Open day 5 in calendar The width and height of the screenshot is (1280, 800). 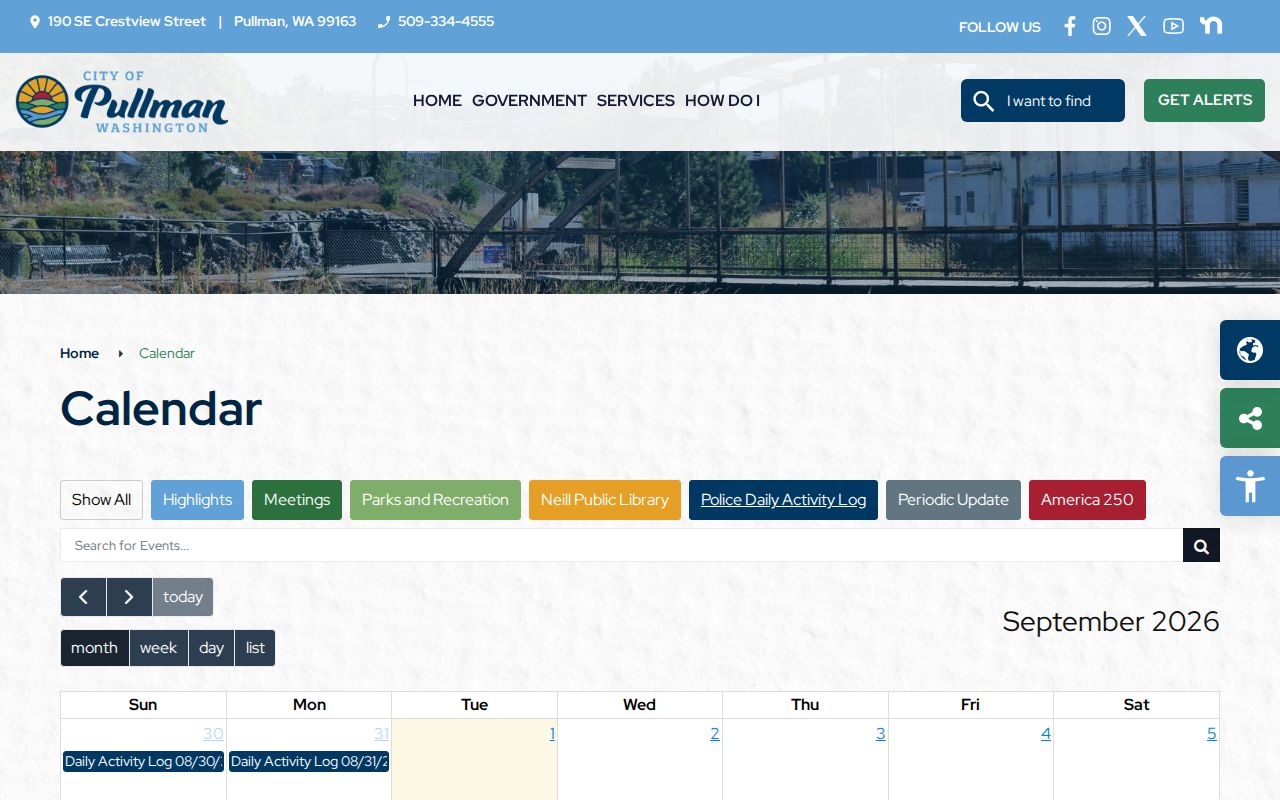coord(1212,734)
